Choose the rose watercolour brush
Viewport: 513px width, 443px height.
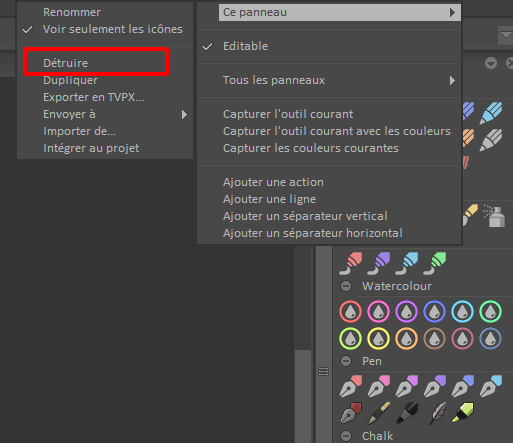[x=463, y=338]
